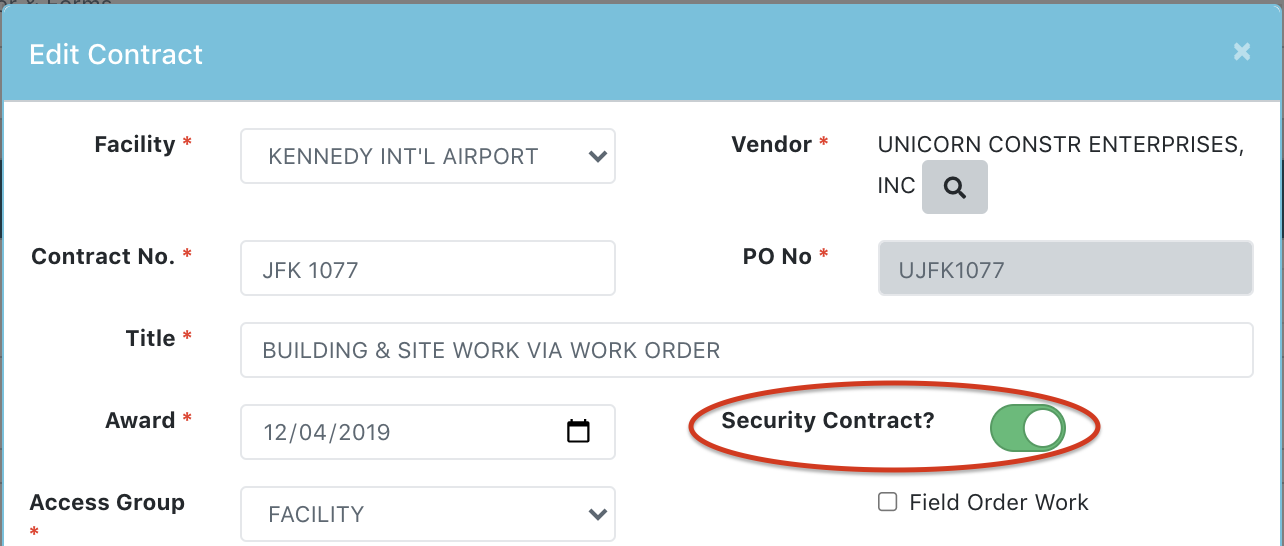Click the UNICORN CONSTR ENTERPRISES vendor name
Screen dimensions: 1284x546
point(1061,145)
